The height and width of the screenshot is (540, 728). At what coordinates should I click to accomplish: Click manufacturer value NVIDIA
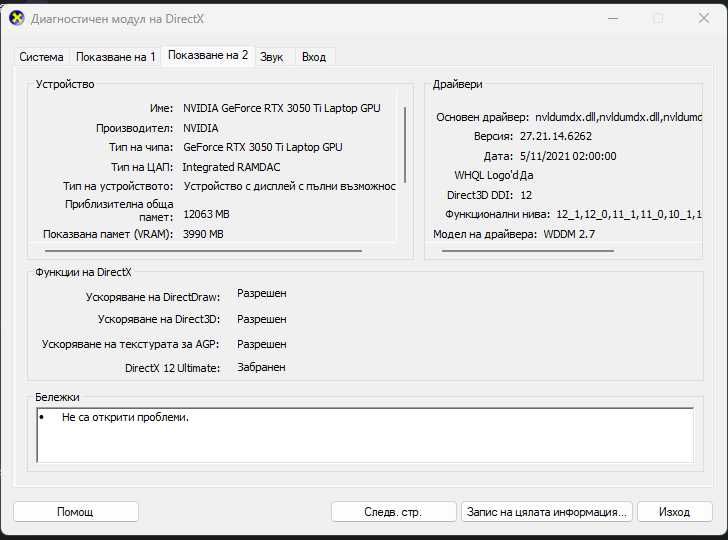coord(201,128)
